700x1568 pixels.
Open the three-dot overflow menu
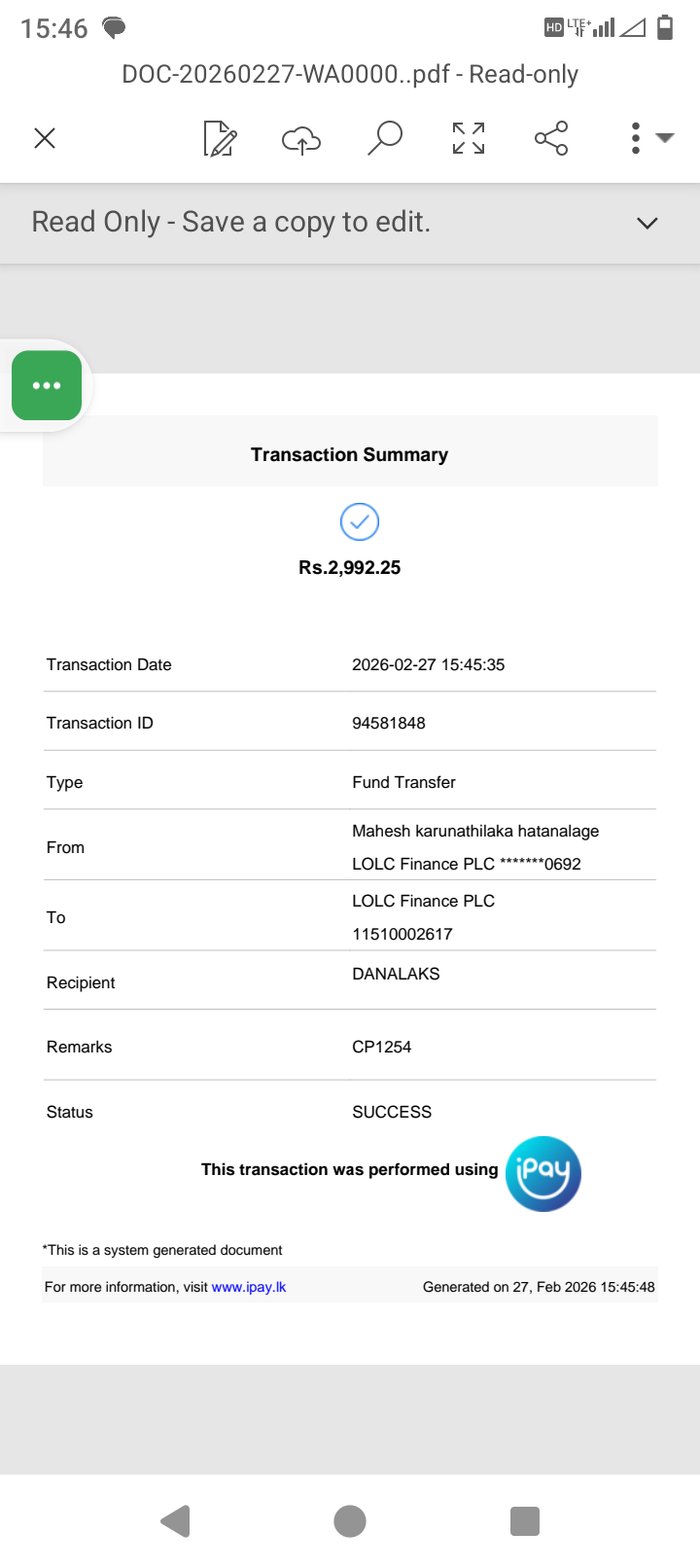[637, 138]
